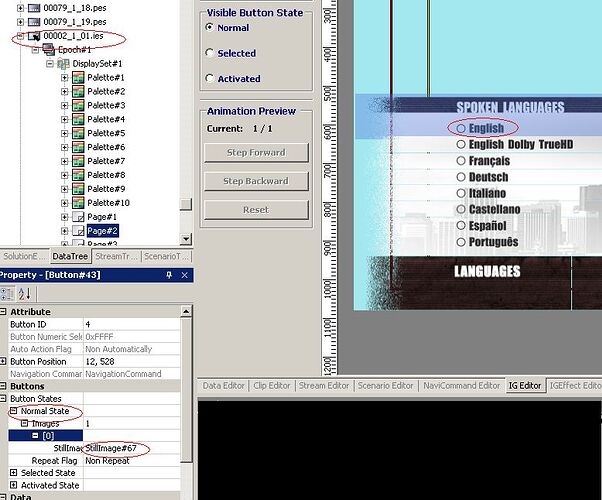Viewport: 602px width, 500px height.
Task: Click the Palette#2 icon
Action: (x=78, y=91)
